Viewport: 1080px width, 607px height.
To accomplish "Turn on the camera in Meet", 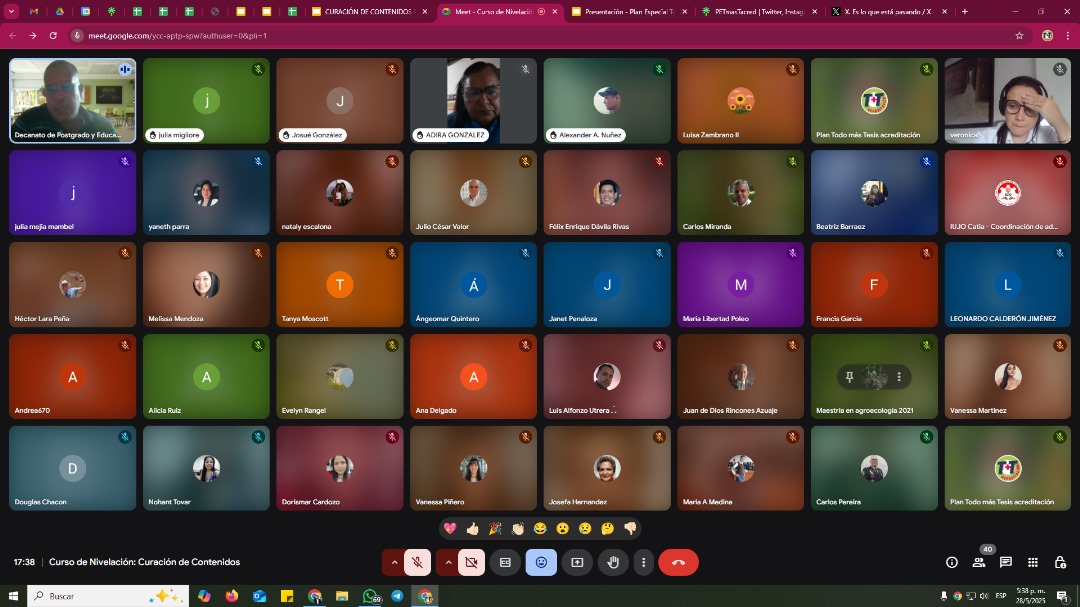I will (x=471, y=562).
